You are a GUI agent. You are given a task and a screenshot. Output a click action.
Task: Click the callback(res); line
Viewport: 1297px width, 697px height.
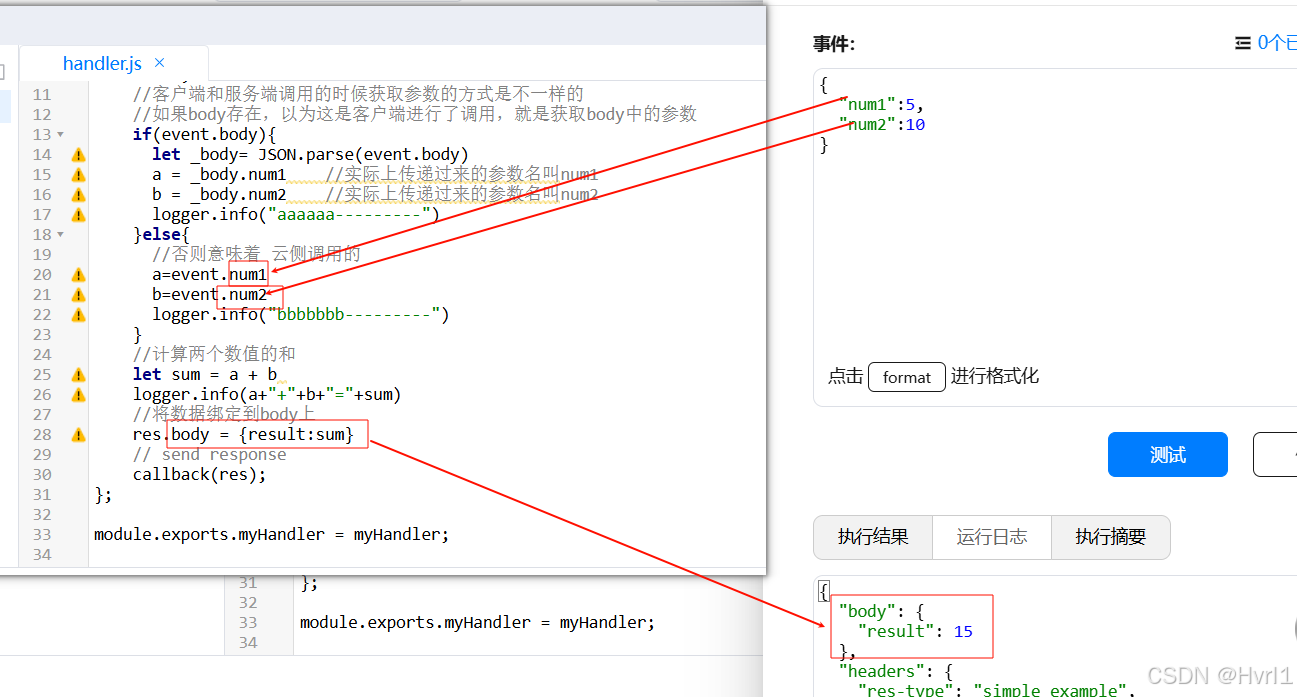pyautogui.click(x=200, y=474)
